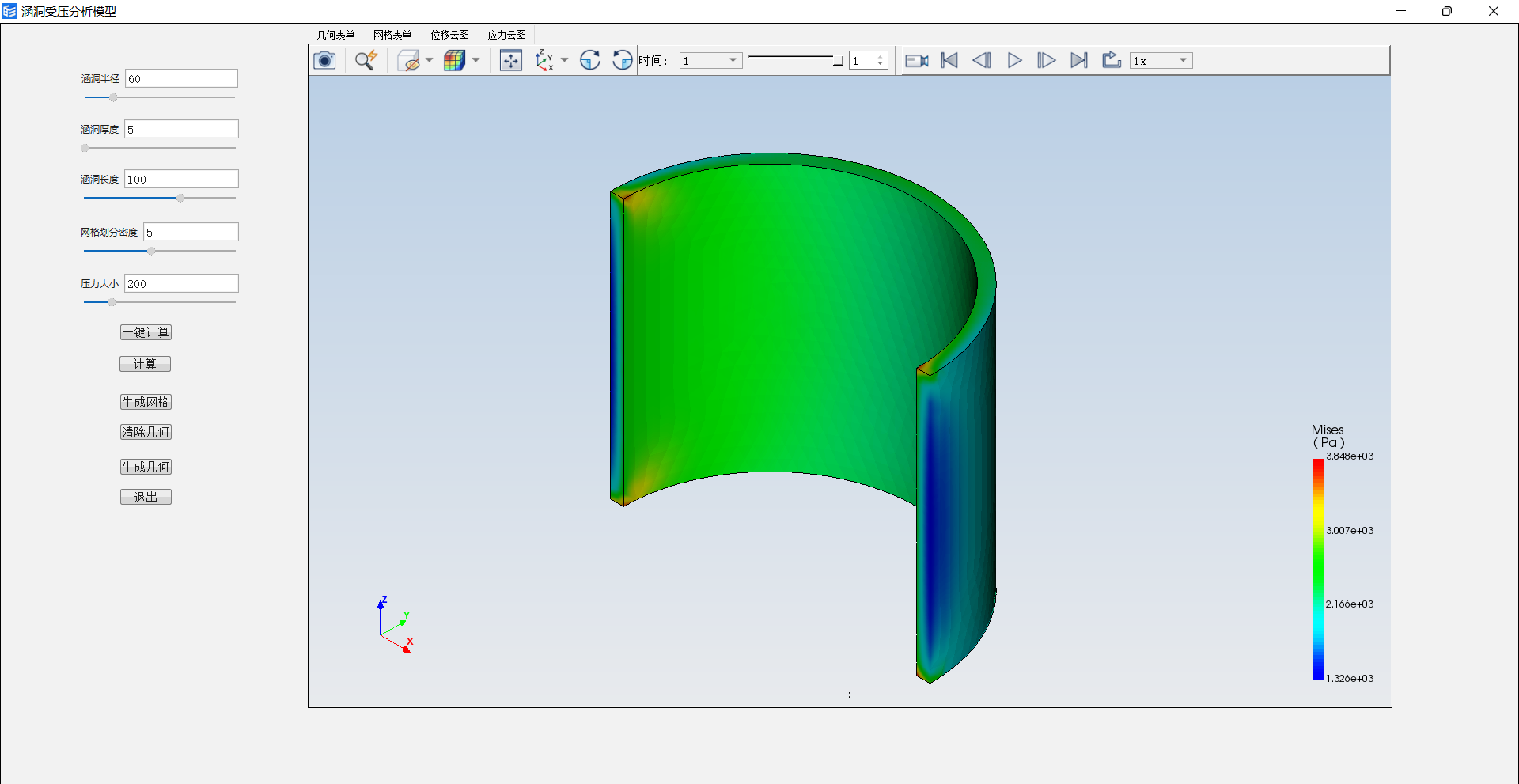Click the legend maximum value 3.848e+03
1519x784 pixels.
point(1350,456)
